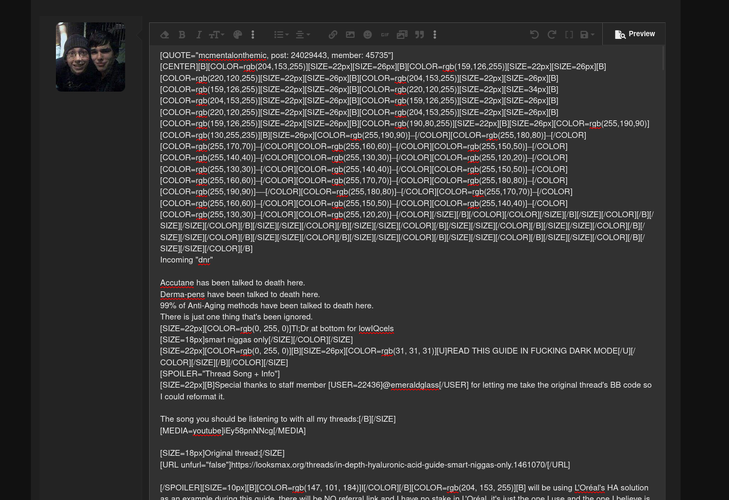
Task: Click the insert link icon
Action: 333,35
